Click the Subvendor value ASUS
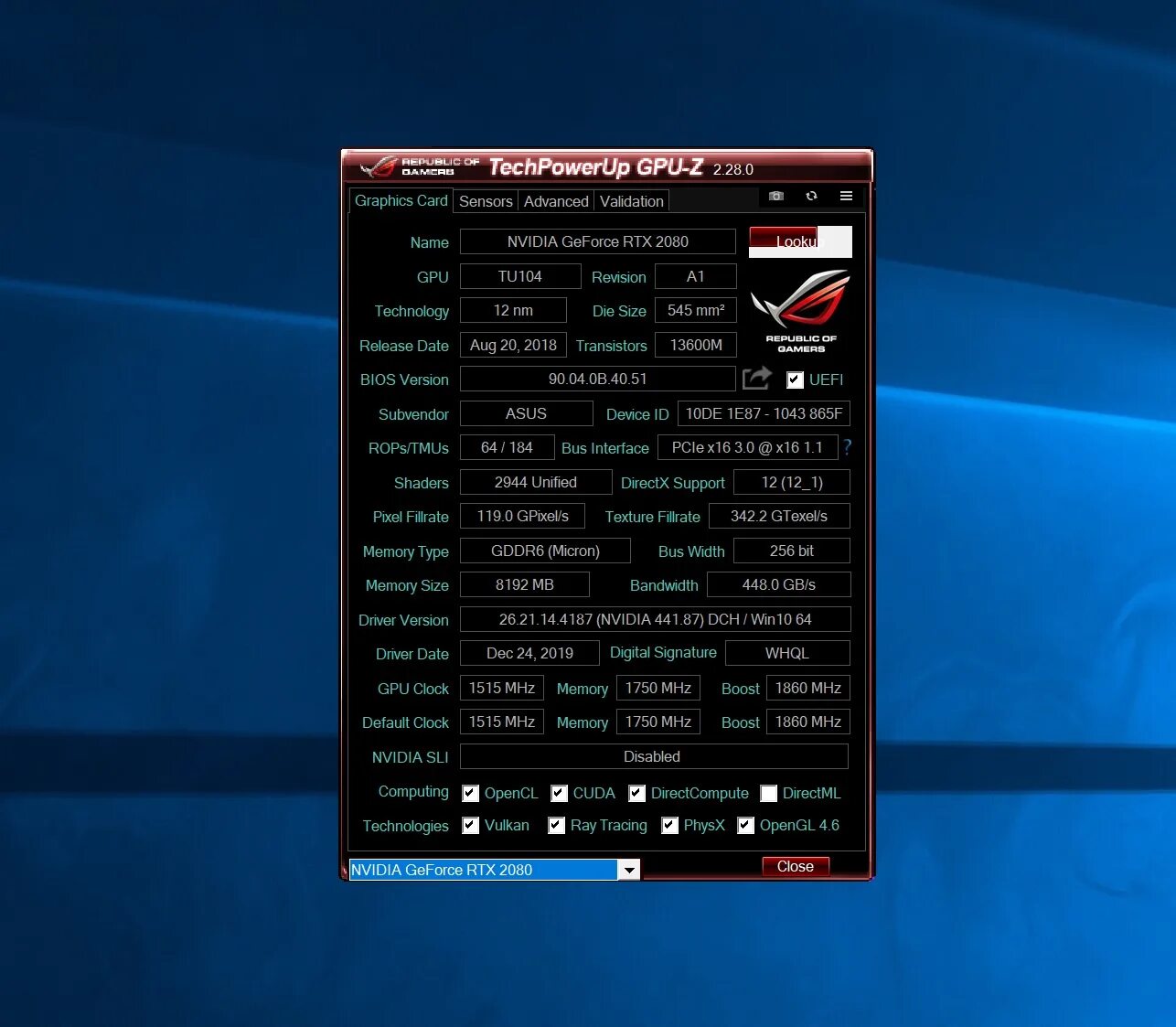 point(527,413)
